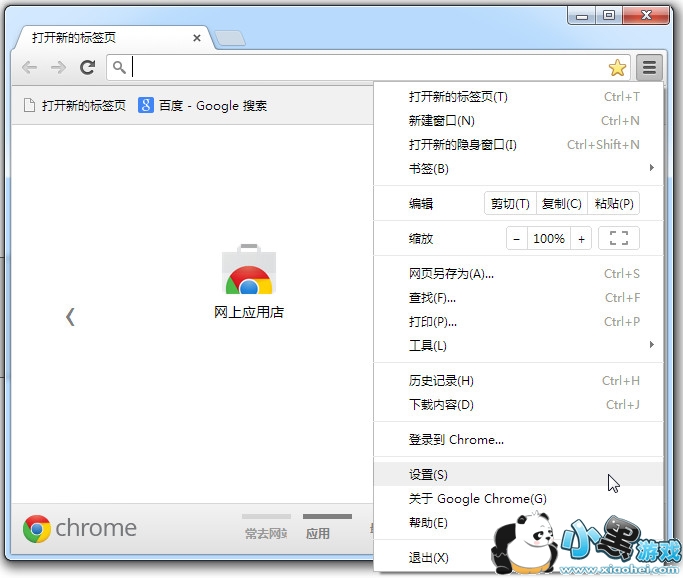Image resolution: width=683 pixels, height=578 pixels.
Task: Open 关于 Google Chrome(G)
Action: point(518,499)
